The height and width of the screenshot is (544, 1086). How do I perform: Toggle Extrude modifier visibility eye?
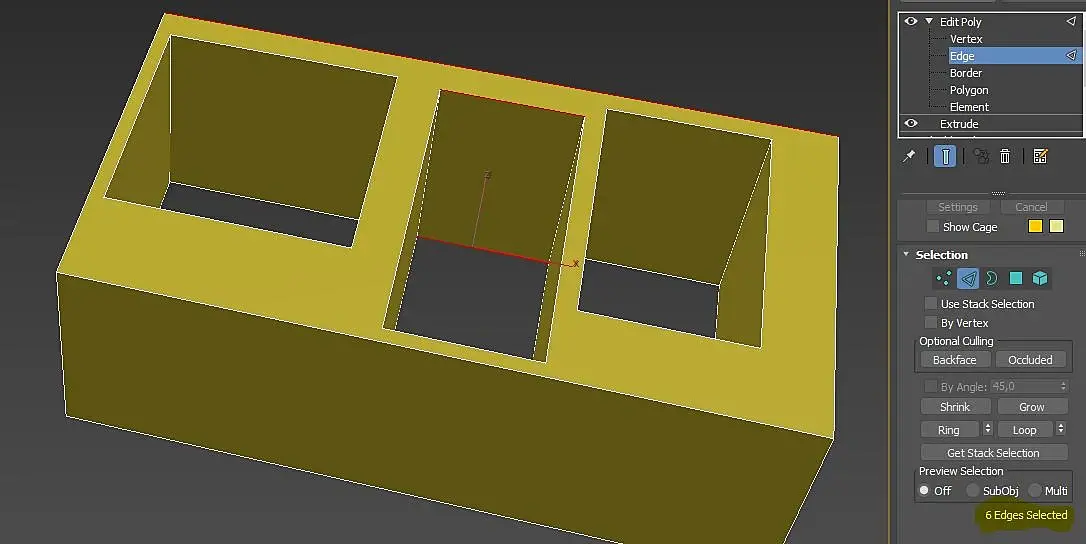coord(911,123)
